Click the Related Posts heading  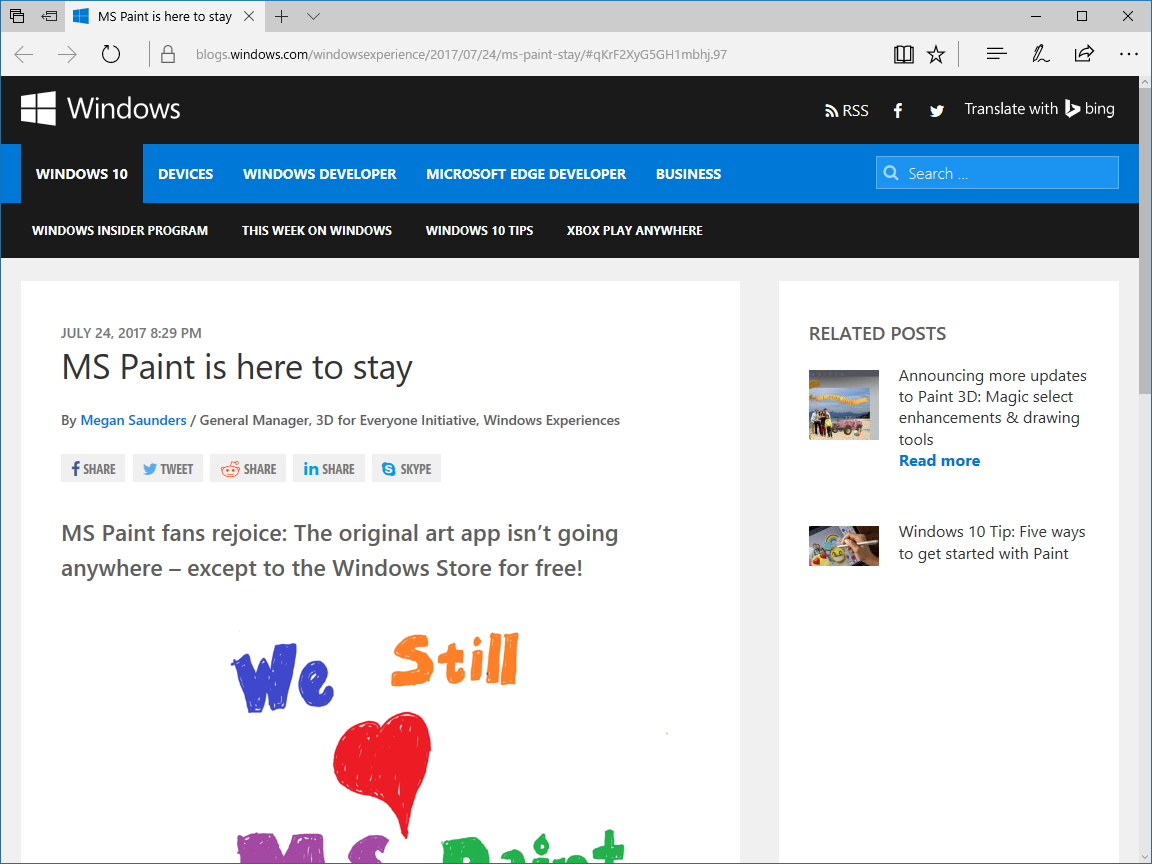tap(877, 334)
